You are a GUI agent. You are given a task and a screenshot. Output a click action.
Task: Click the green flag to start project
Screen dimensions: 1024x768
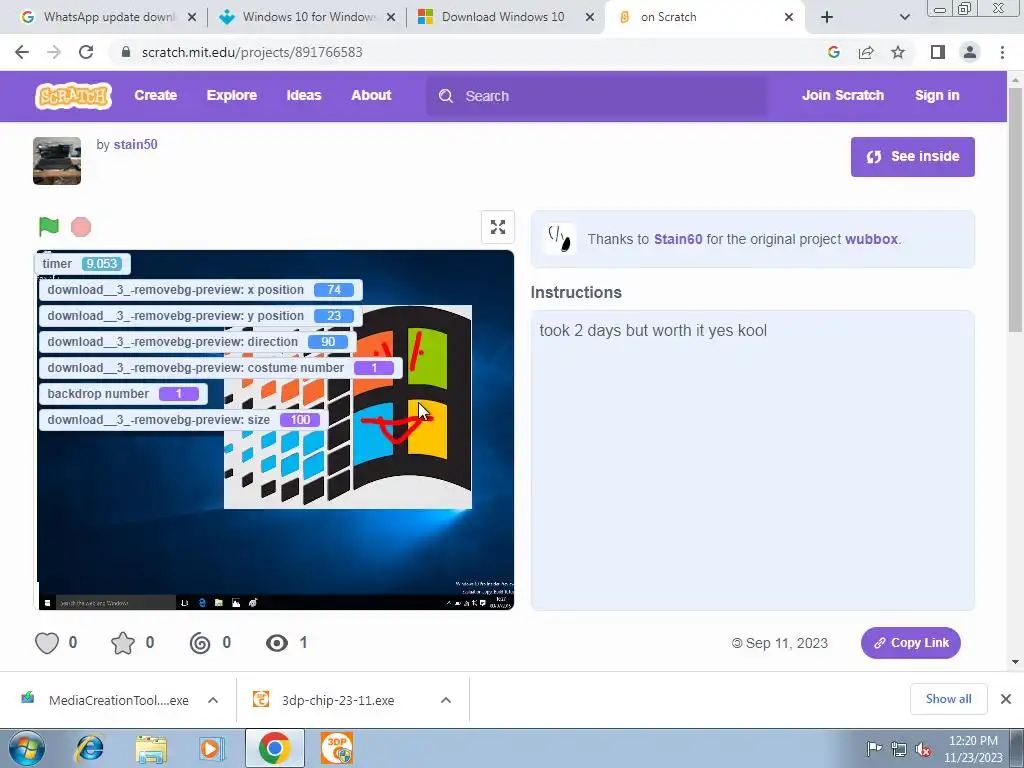tap(48, 227)
